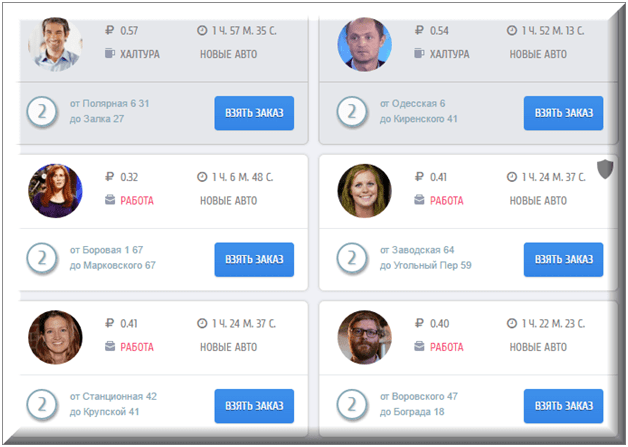The height and width of the screenshot is (447, 628).
Task: Click the shield icon on the Заводская order
Action: [605, 169]
